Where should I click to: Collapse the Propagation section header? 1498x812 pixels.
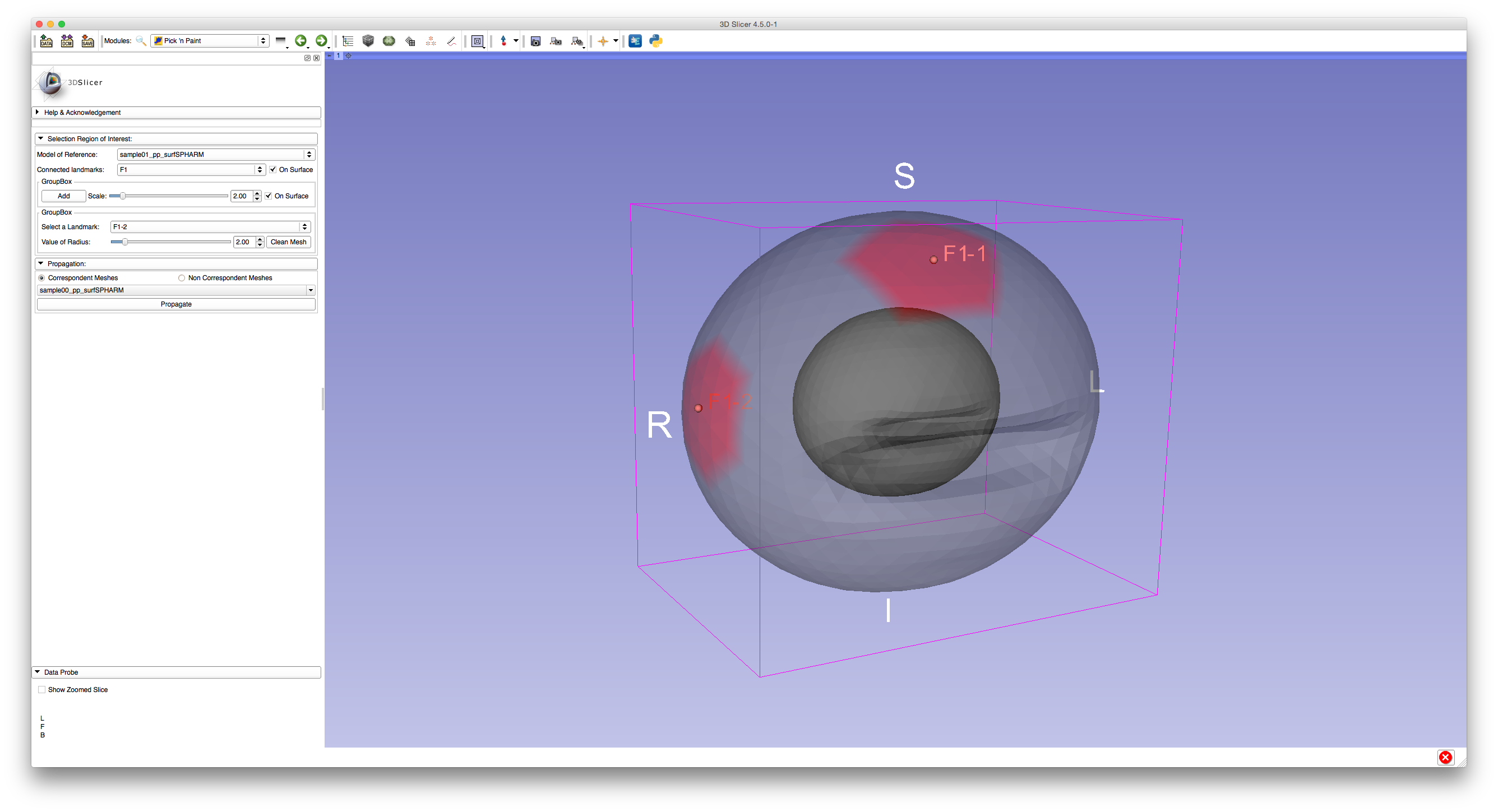[x=66, y=264]
